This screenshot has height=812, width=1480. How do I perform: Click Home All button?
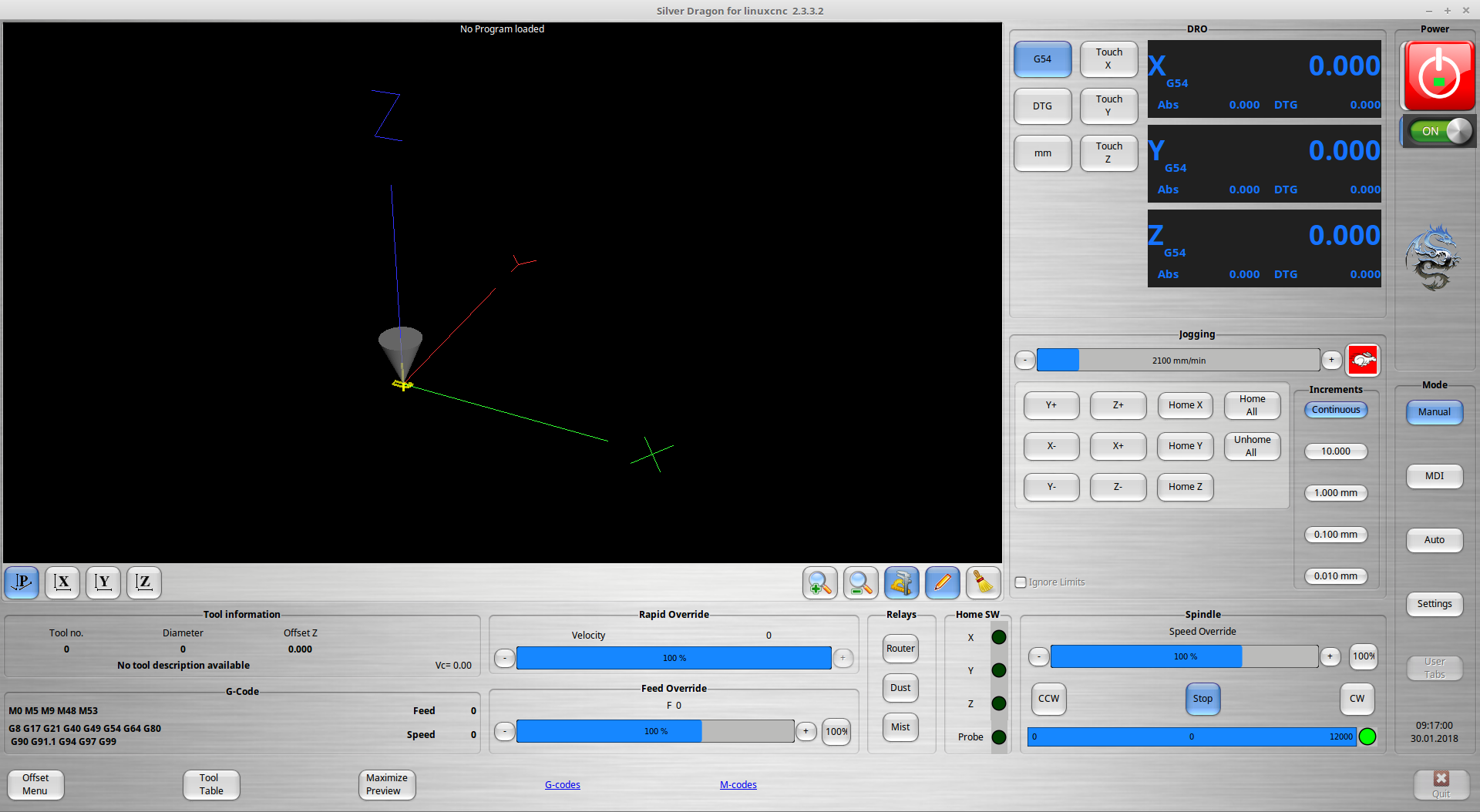point(1252,405)
